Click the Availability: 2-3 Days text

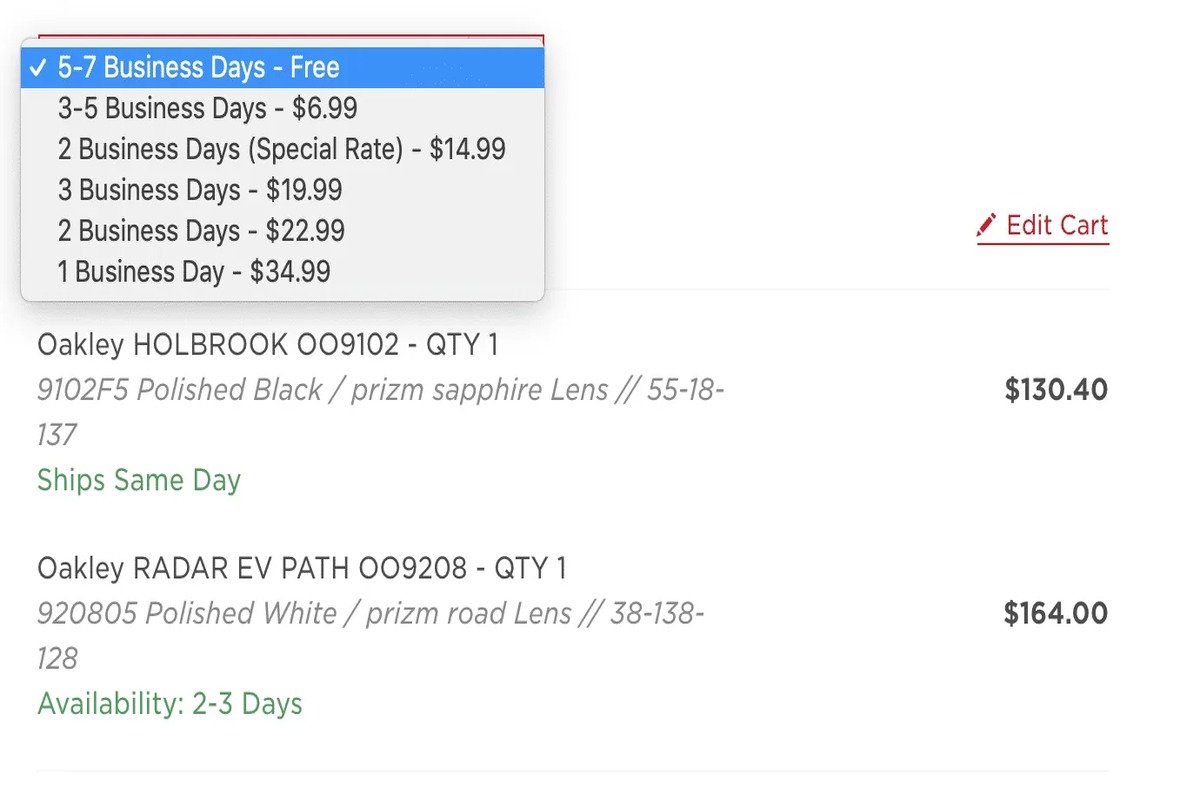coord(170,704)
